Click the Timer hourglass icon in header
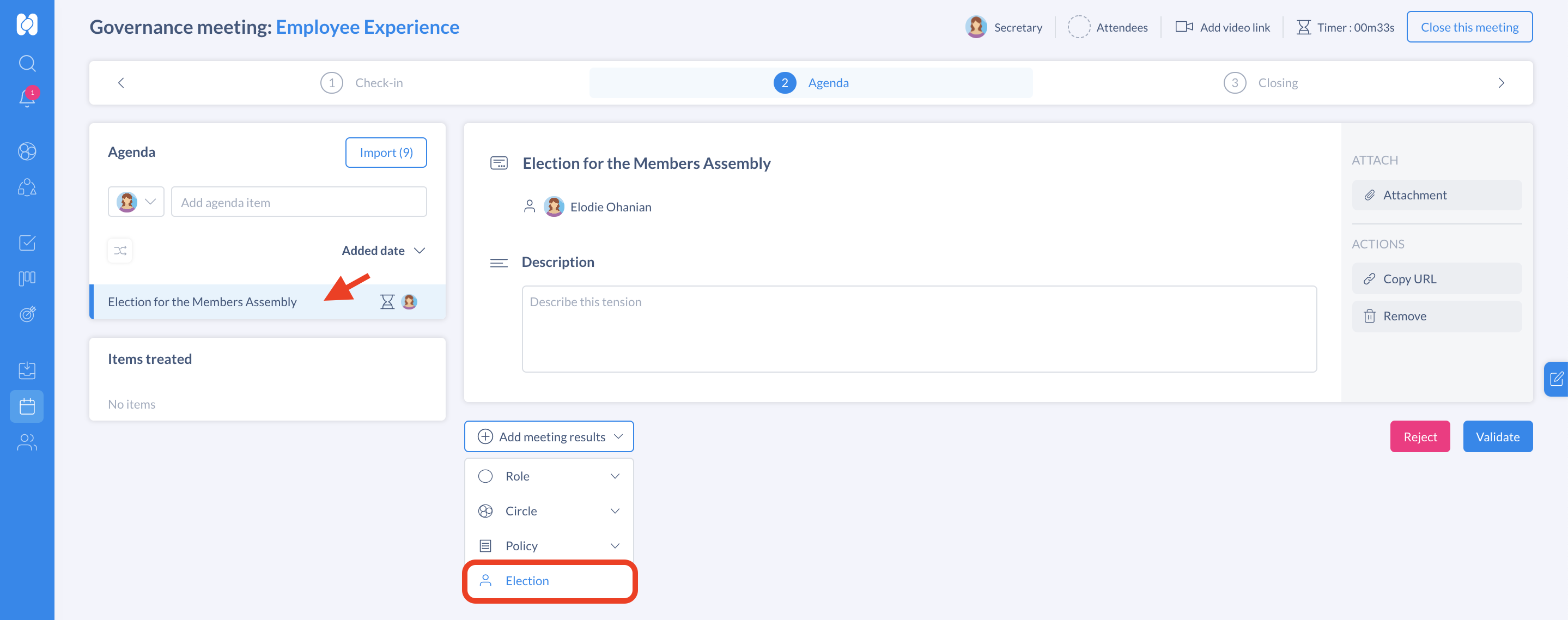 tap(1303, 27)
